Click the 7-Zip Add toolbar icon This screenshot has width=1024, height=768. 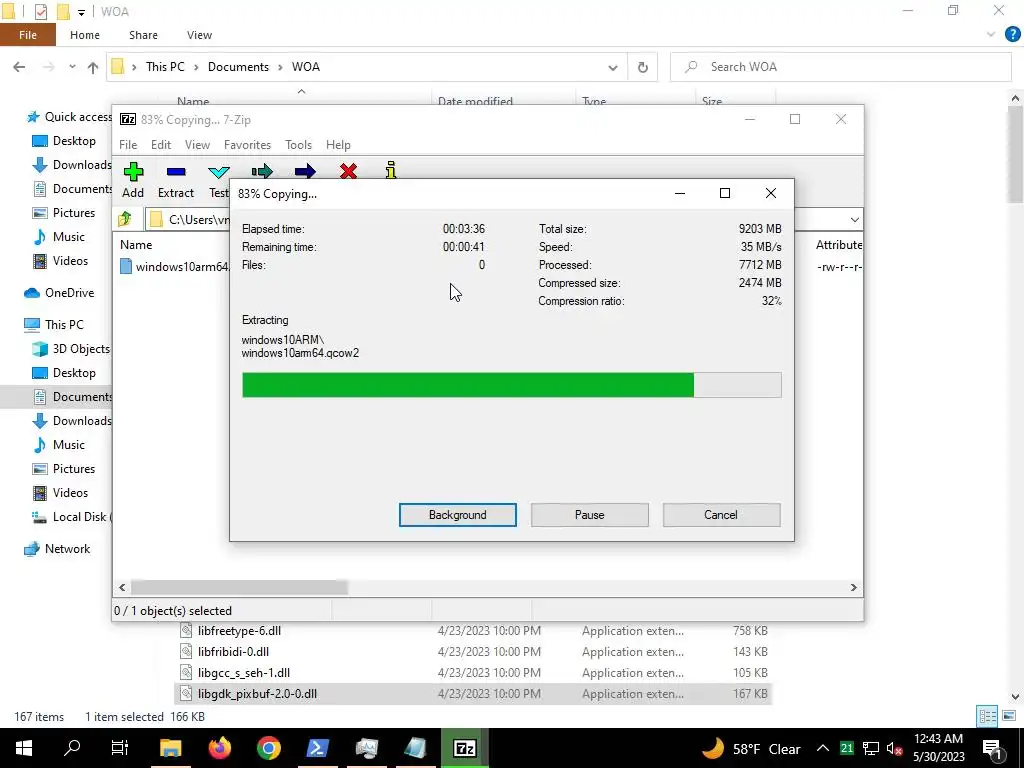click(x=133, y=172)
